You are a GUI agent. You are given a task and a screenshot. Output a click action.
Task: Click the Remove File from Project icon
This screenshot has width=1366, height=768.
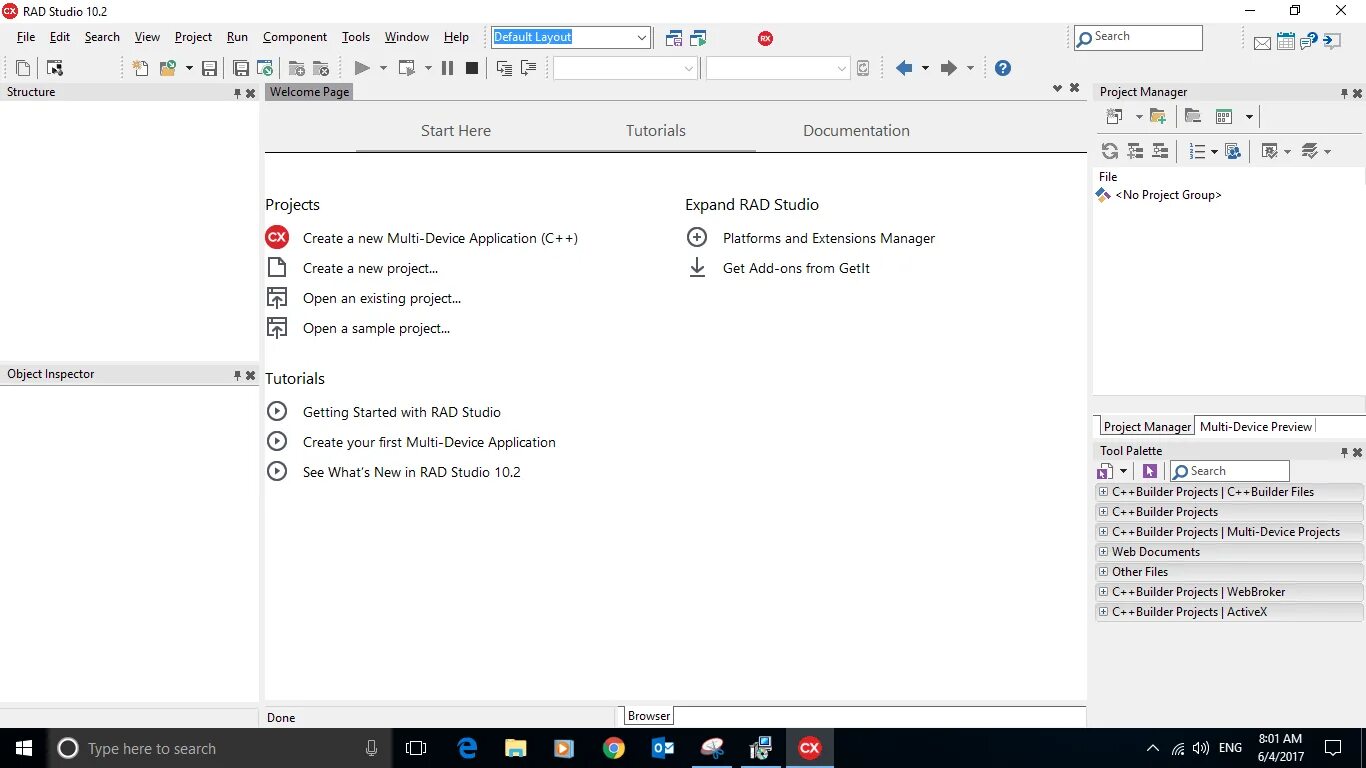point(321,68)
